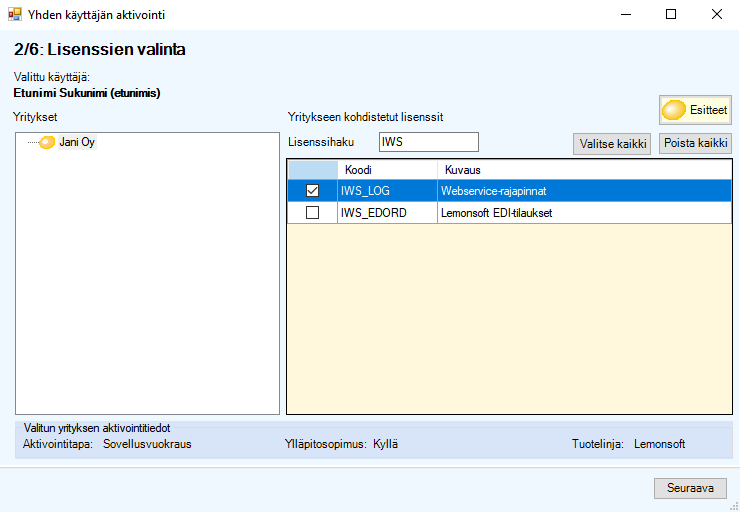Focus the Lisenssihaku search field
The image size is (740, 512).
[x=428, y=142]
